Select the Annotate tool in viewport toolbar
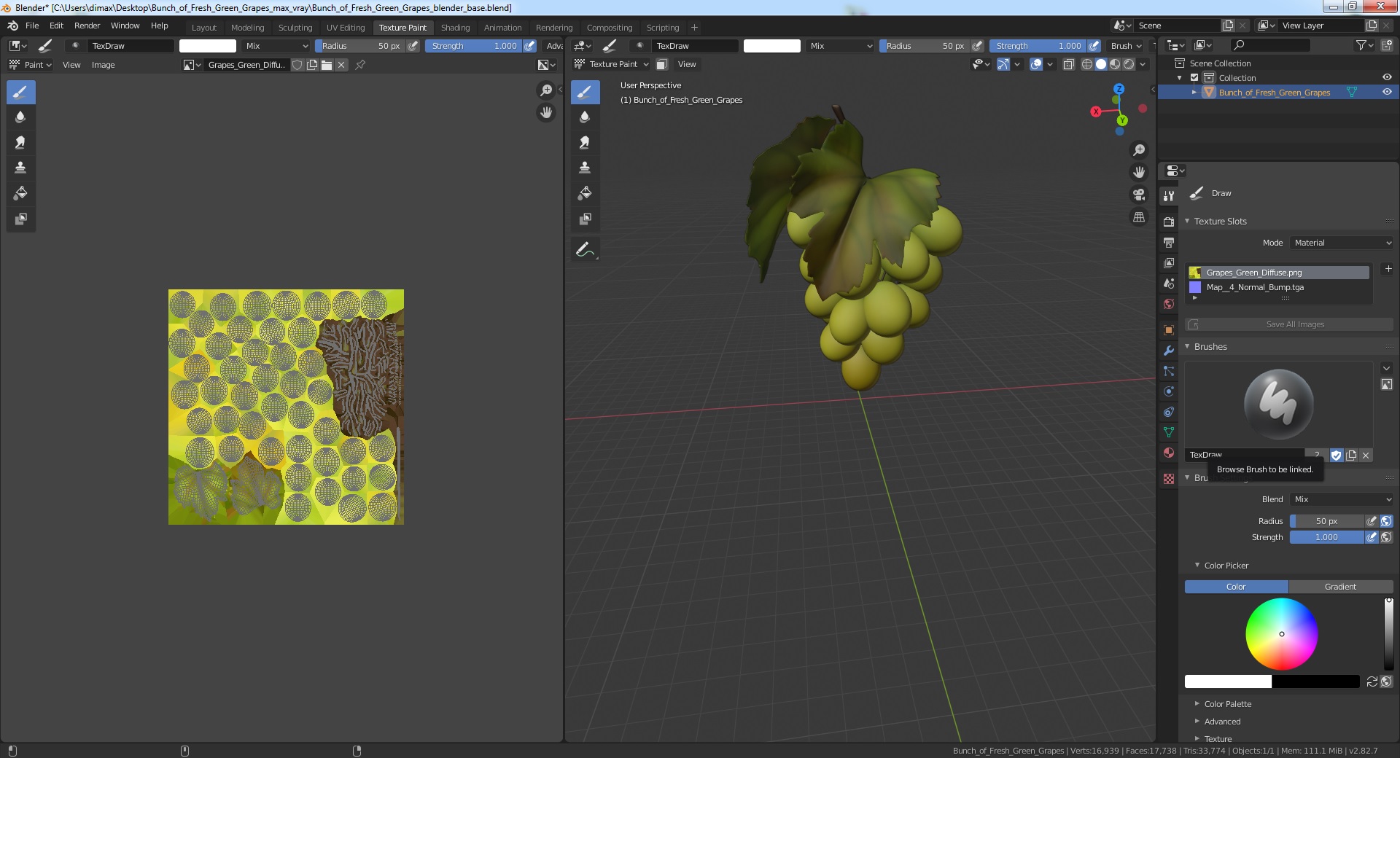This screenshot has height=844, width=1400. tap(584, 250)
